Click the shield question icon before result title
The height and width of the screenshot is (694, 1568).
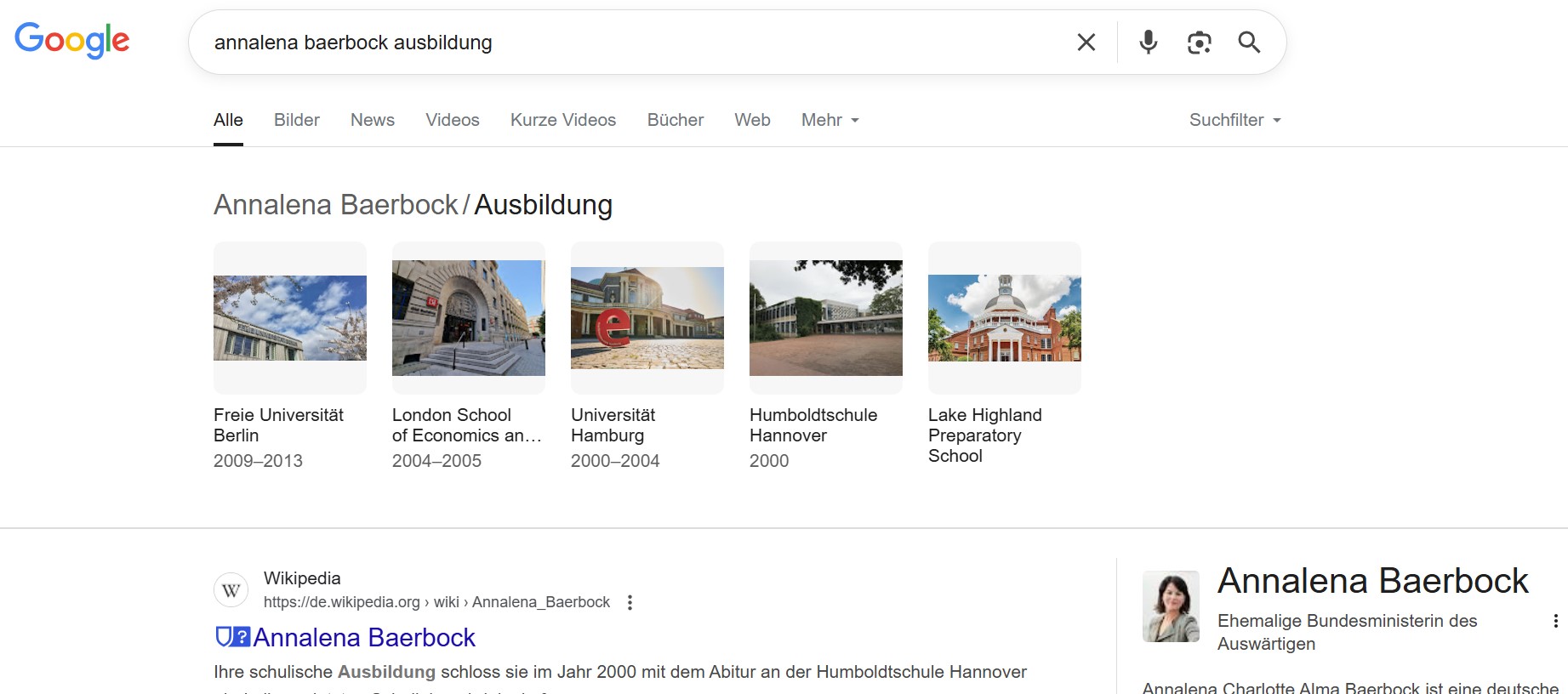[233, 637]
